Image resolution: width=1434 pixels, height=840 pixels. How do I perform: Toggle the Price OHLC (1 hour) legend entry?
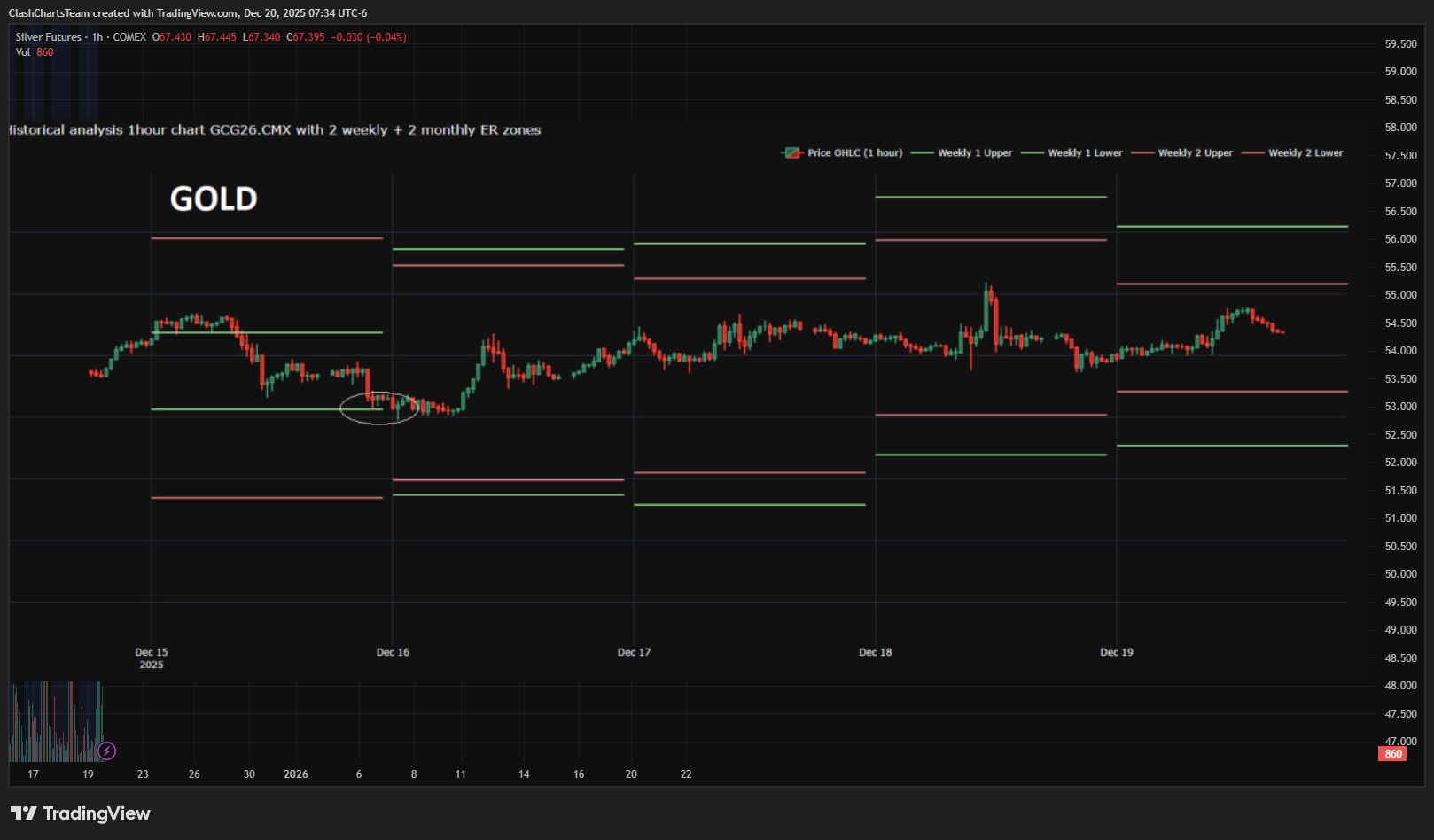coord(842,153)
